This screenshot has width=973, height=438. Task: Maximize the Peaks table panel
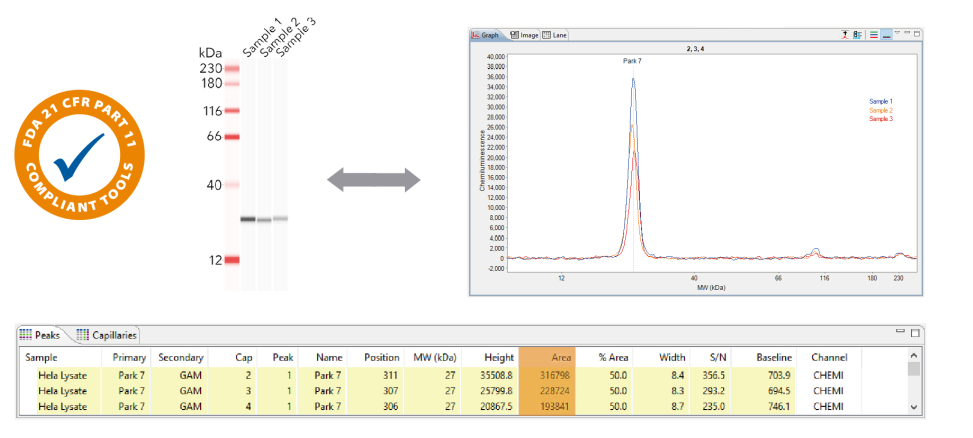[915, 332]
